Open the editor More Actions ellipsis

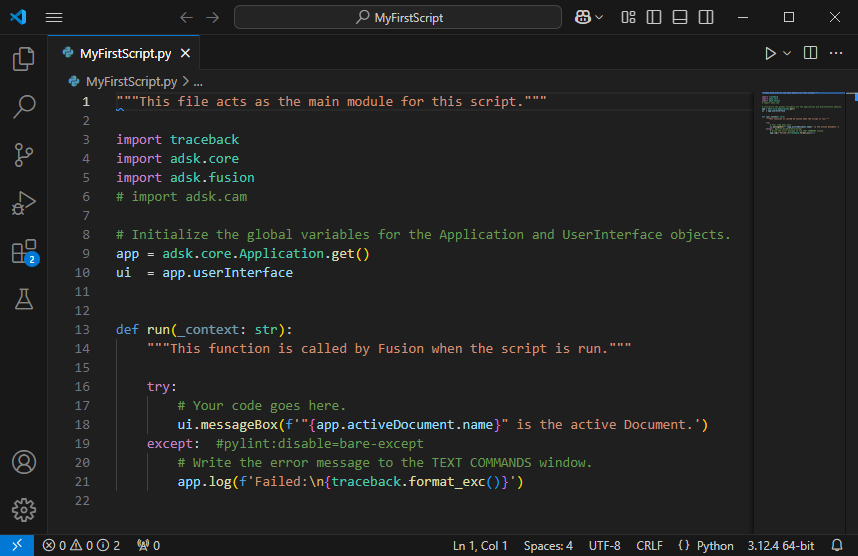tap(836, 53)
